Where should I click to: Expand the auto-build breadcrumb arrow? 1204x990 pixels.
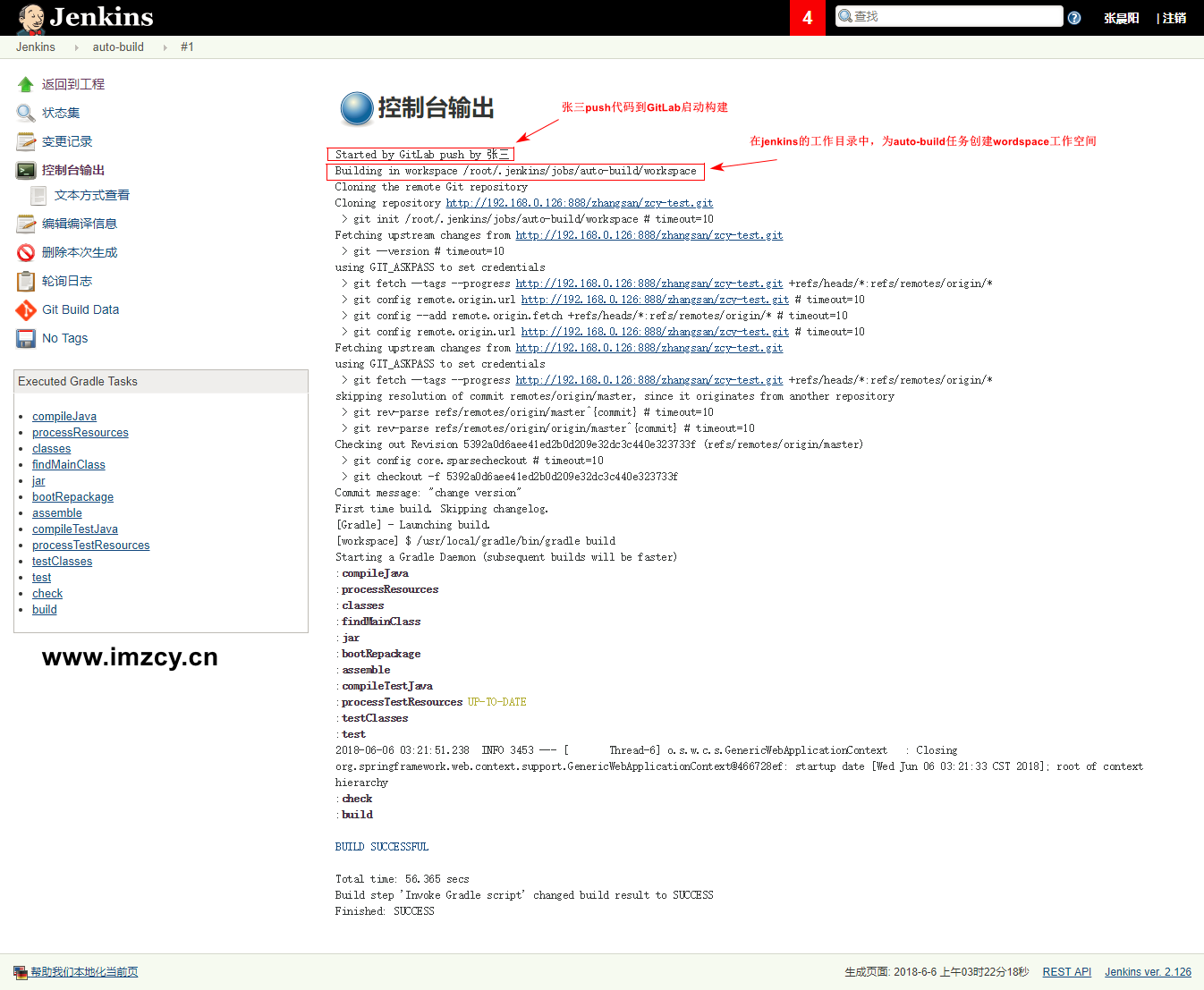pos(165,47)
